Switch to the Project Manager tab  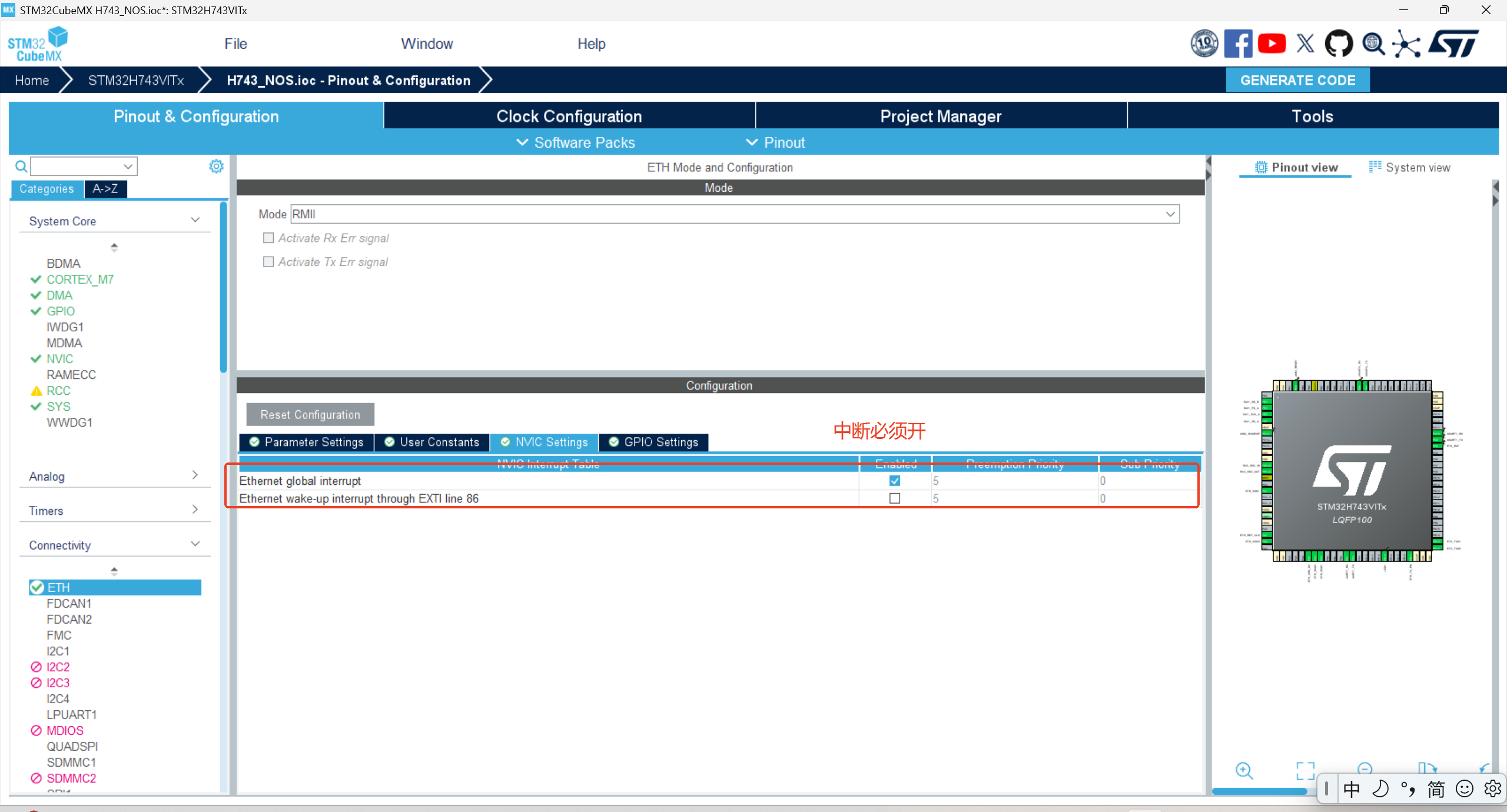coord(941,116)
